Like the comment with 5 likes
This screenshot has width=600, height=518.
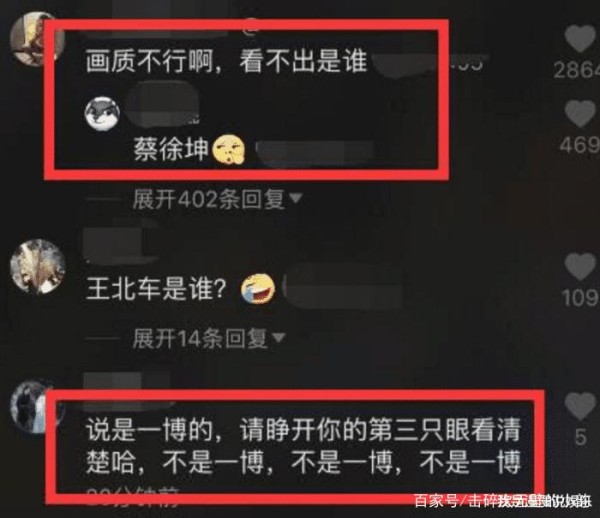click(x=580, y=406)
